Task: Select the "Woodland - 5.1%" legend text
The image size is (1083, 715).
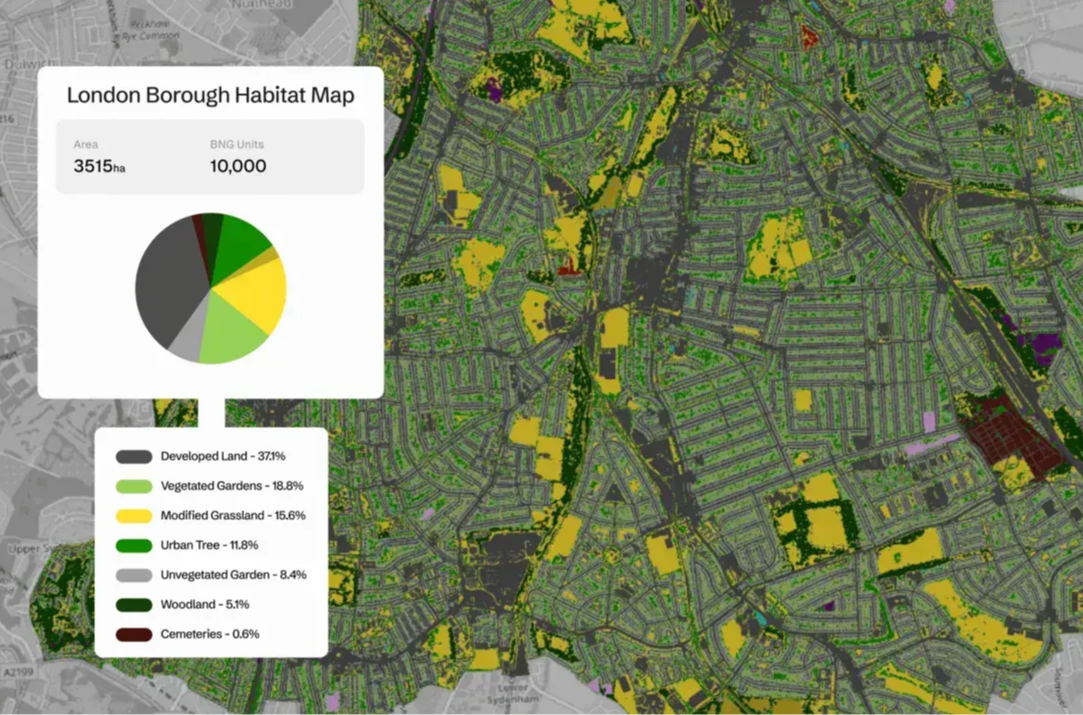Action: [204, 605]
